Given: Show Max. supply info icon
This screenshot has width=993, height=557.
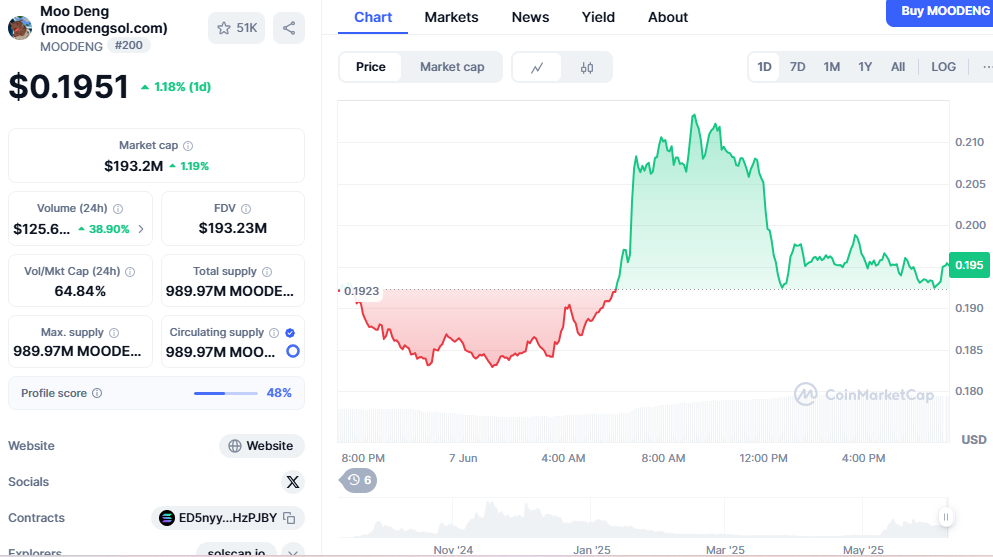Looking at the screenshot, I should 114,333.
